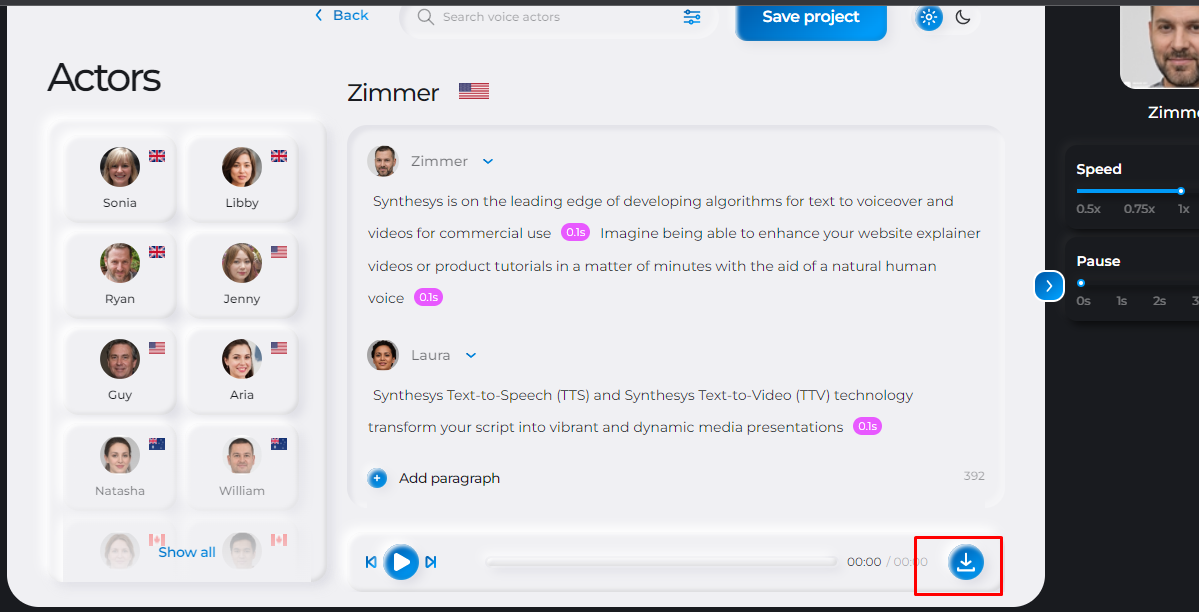Click the US flag next to Zimmer heading
Viewport: 1199px width, 612px height.
click(473, 92)
